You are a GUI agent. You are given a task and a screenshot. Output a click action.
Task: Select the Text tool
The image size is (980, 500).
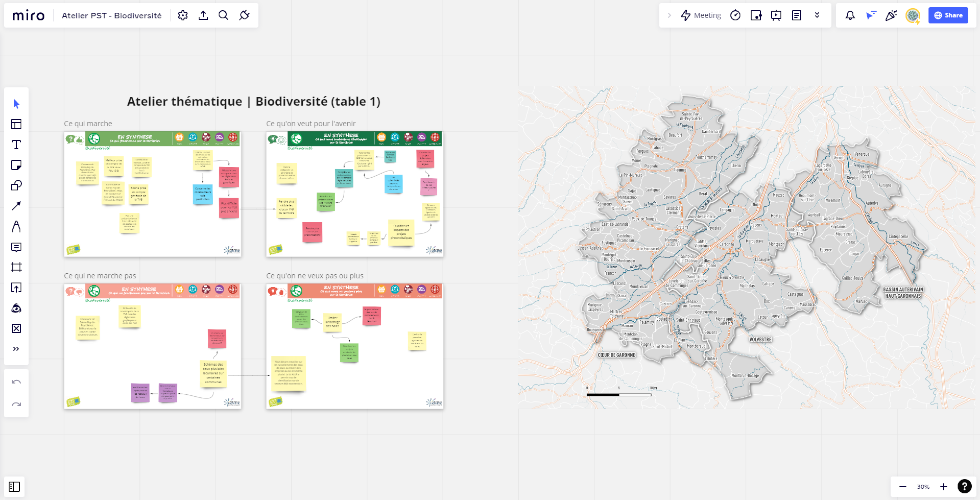click(16, 145)
